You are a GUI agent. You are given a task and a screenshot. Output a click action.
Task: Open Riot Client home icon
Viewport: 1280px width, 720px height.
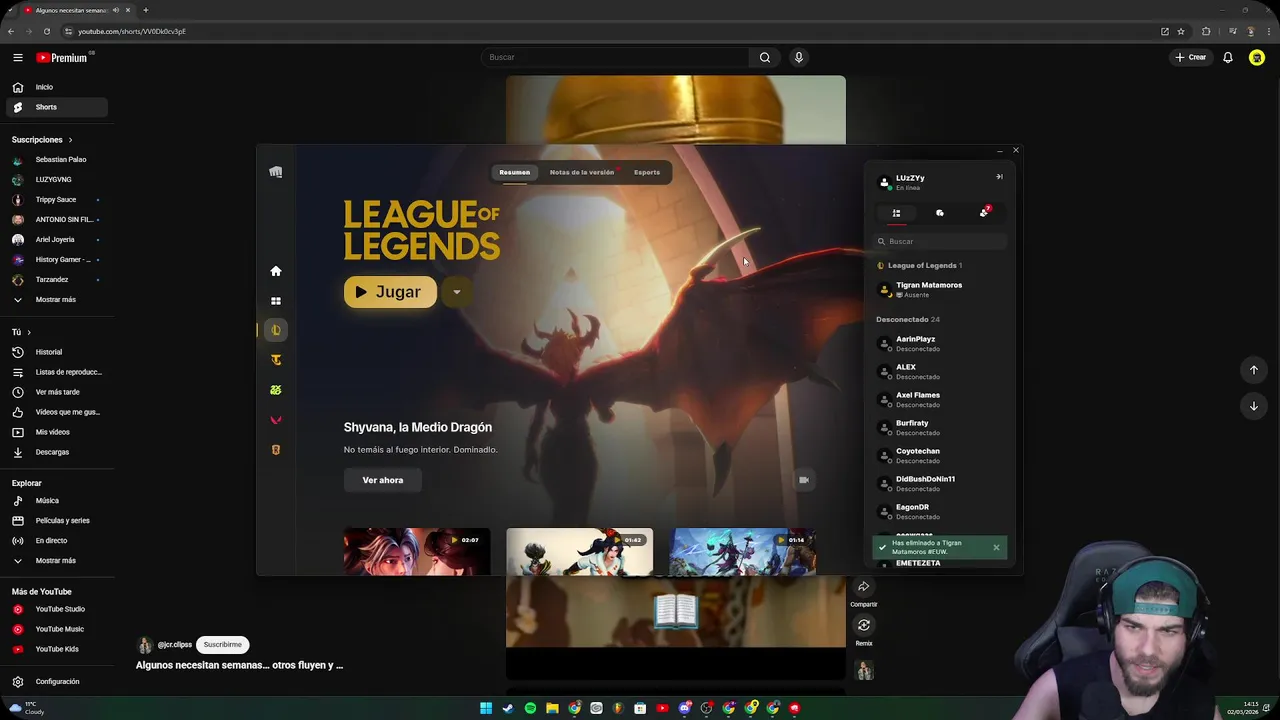click(x=276, y=271)
